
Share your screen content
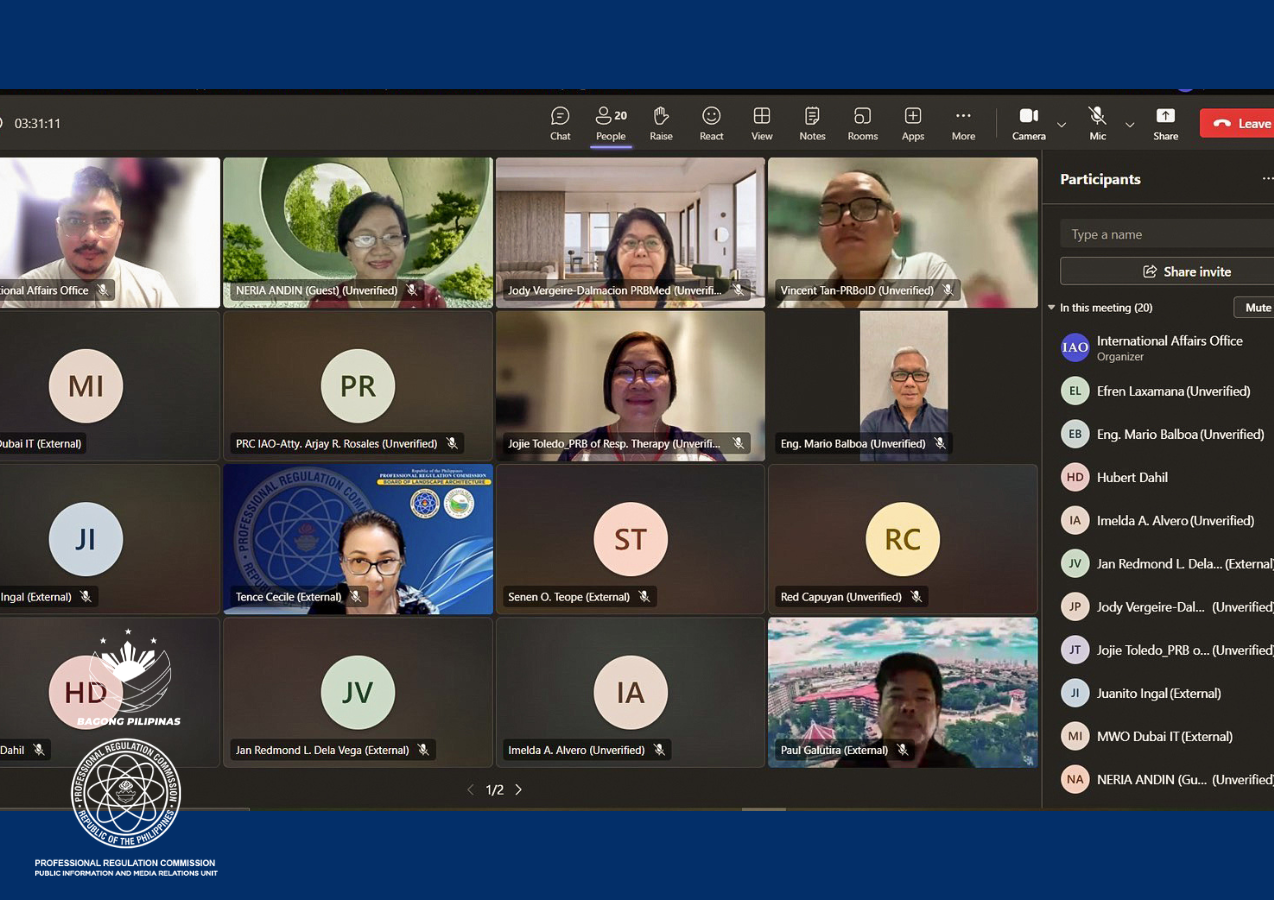tap(1165, 124)
